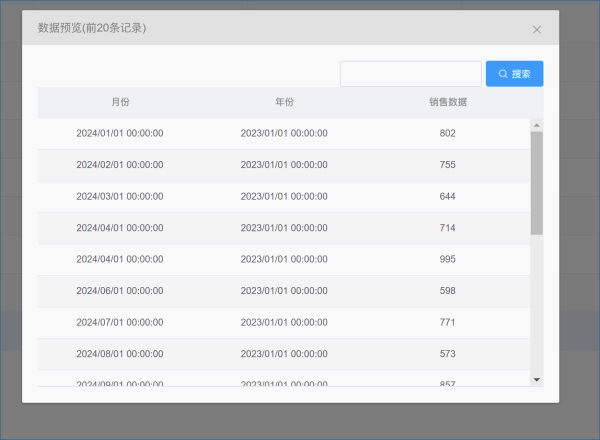600x440 pixels.
Task: Click 月份 cell in the 714 row
Action: pos(120,228)
